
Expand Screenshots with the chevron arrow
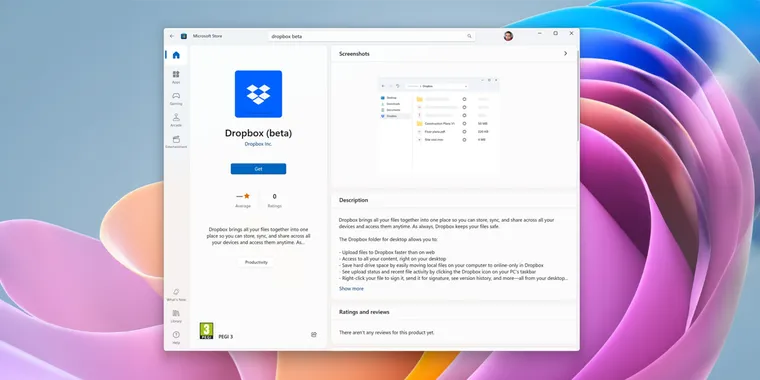[565, 53]
